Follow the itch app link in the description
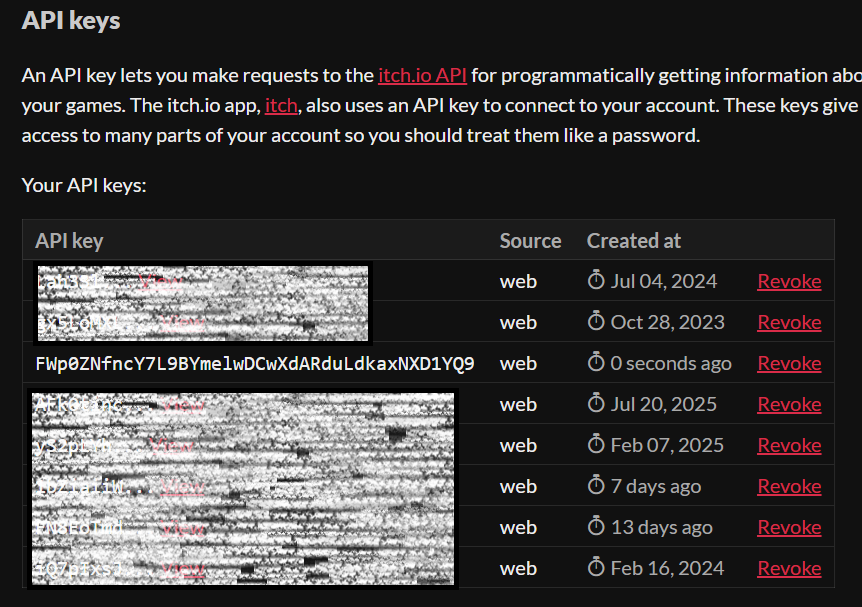The height and width of the screenshot is (607, 862). click(282, 105)
